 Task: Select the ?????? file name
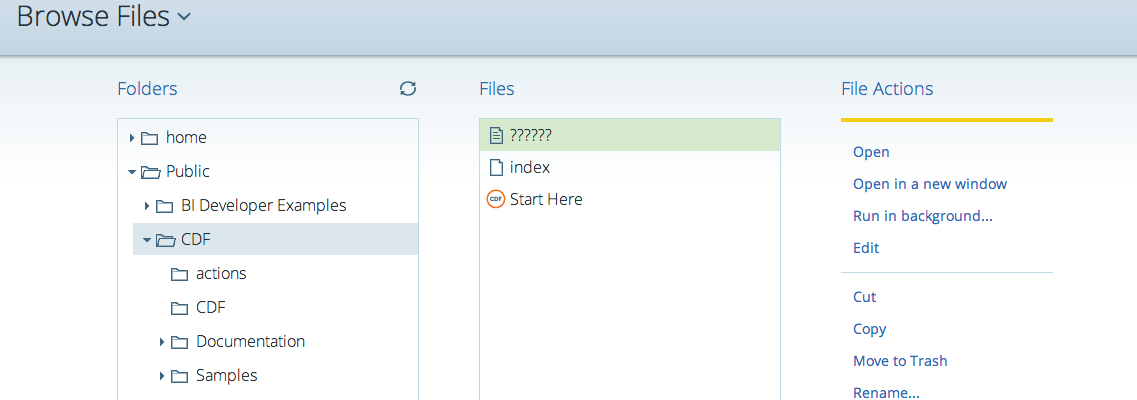click(531, 136)
